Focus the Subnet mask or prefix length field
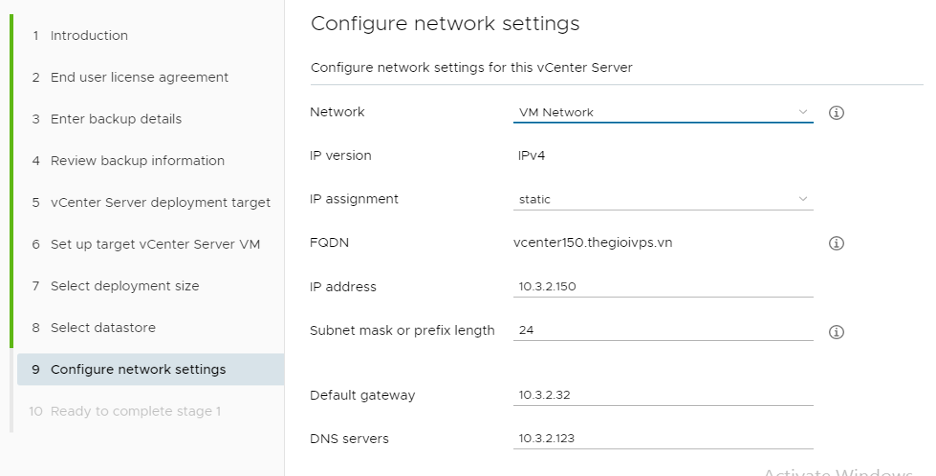936x476 pixels. 662,330
